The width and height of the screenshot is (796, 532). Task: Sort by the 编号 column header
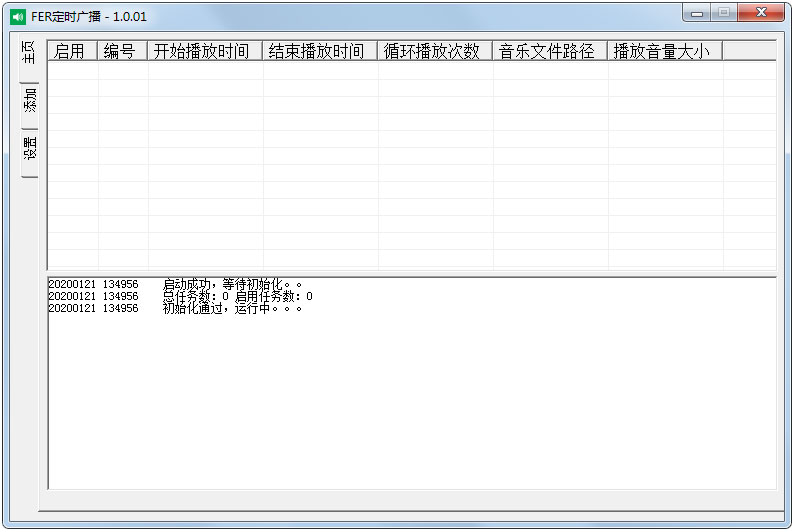(122, 51)
